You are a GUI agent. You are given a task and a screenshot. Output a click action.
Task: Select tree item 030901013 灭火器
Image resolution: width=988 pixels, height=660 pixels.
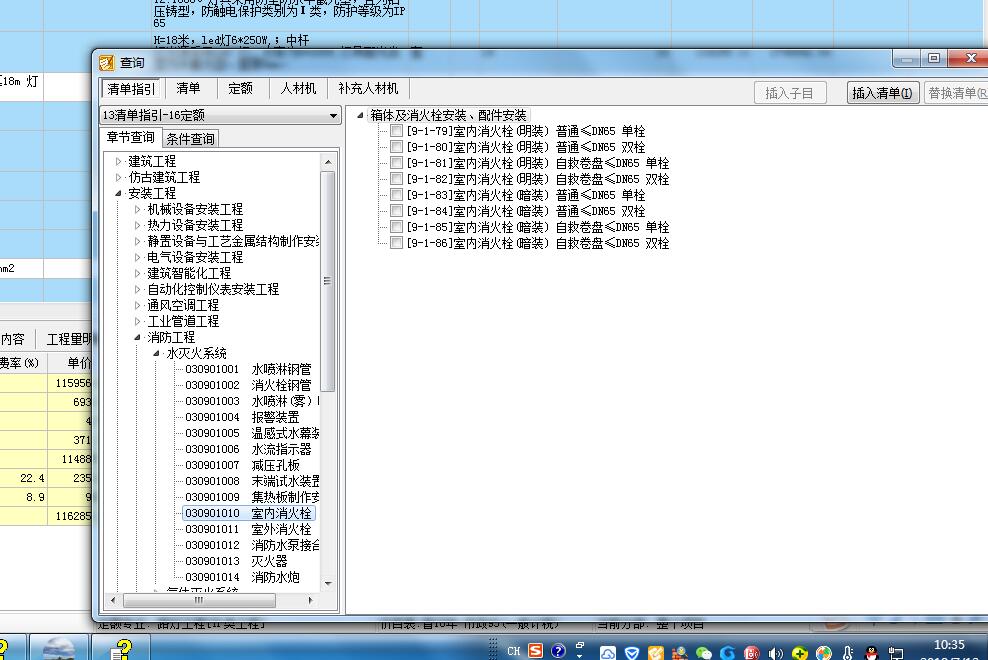tap(236, 561)
